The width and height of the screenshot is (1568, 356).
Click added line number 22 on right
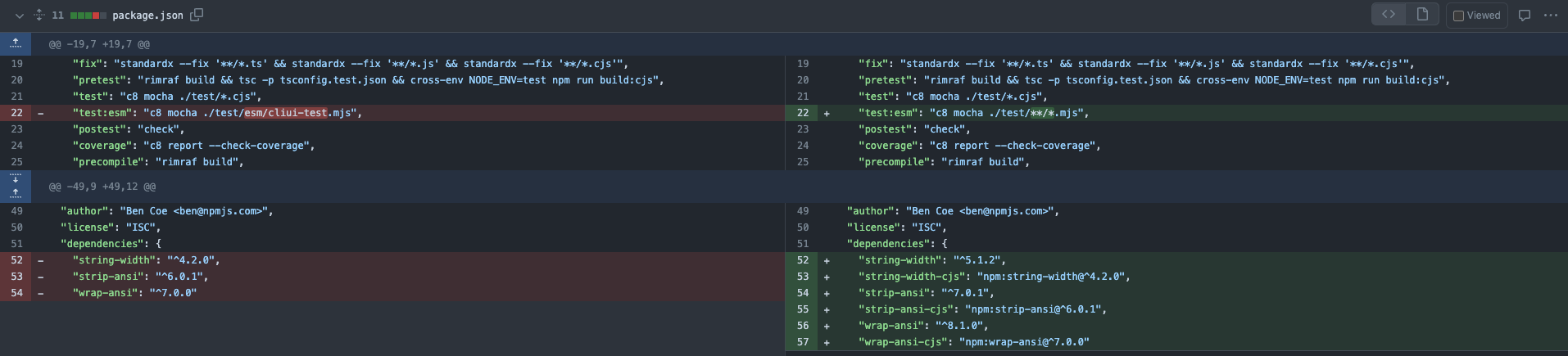[x=802, y=113]
